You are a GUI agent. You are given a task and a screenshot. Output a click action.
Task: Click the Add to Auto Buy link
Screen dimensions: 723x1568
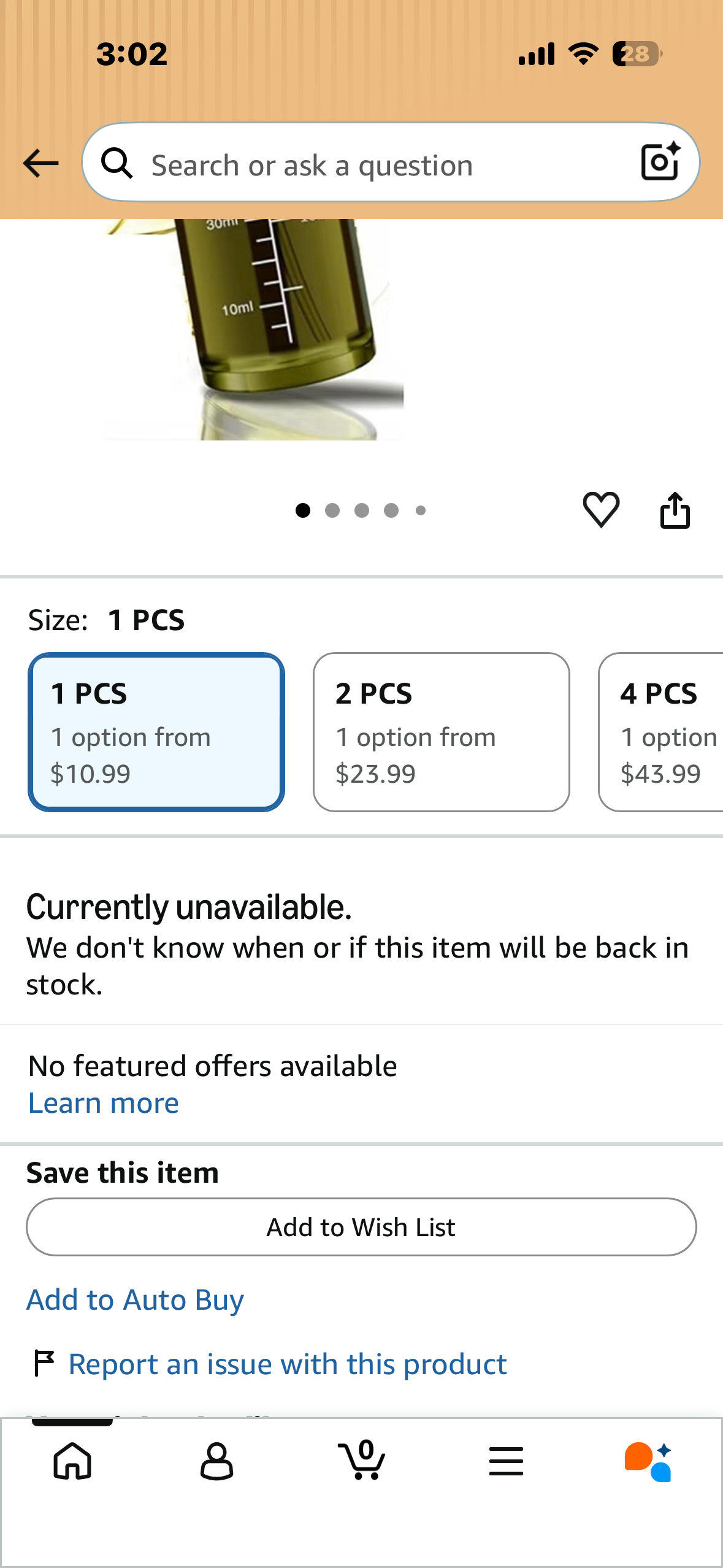135,1299
